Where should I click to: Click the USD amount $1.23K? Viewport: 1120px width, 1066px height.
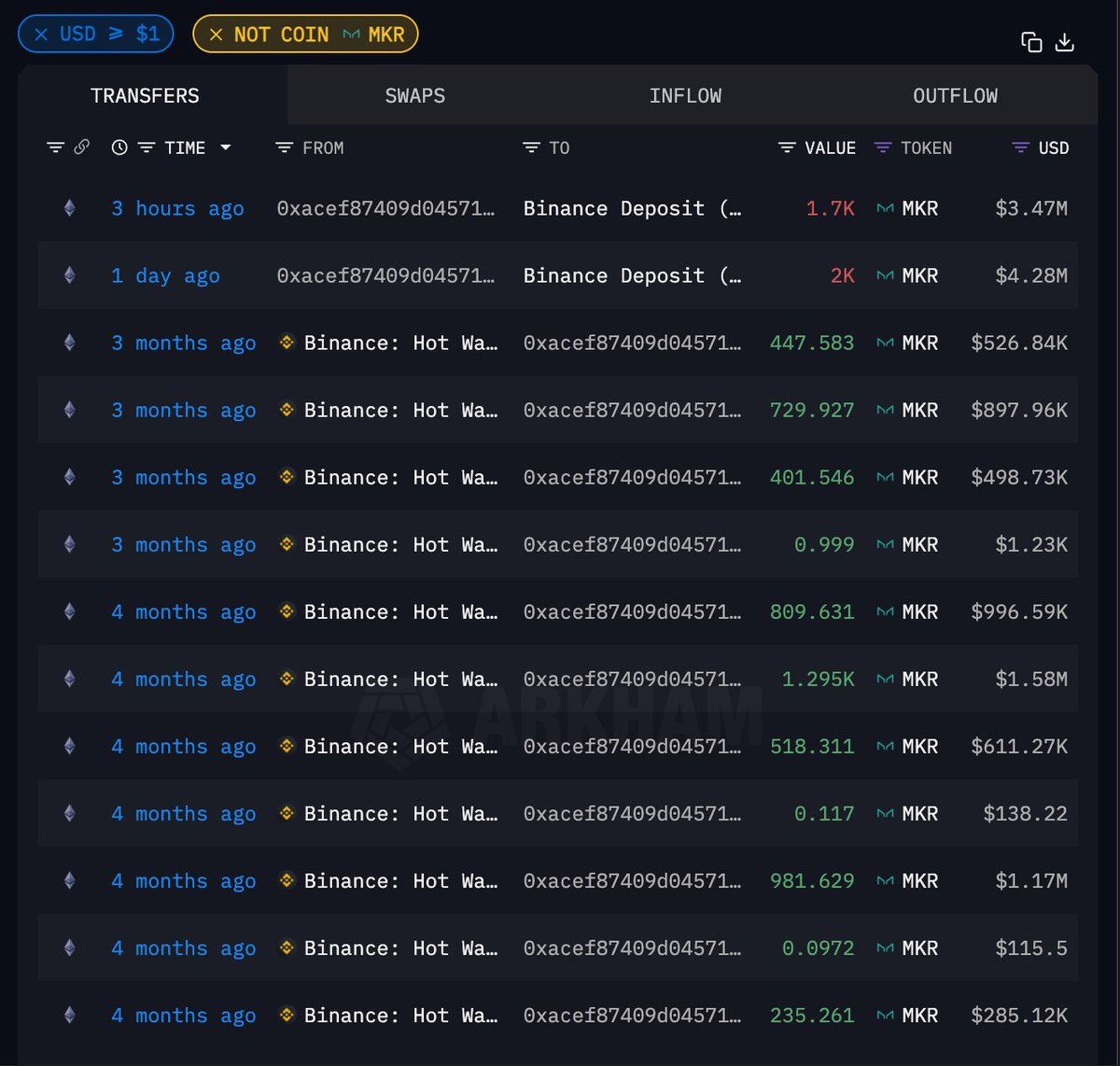1031,544
